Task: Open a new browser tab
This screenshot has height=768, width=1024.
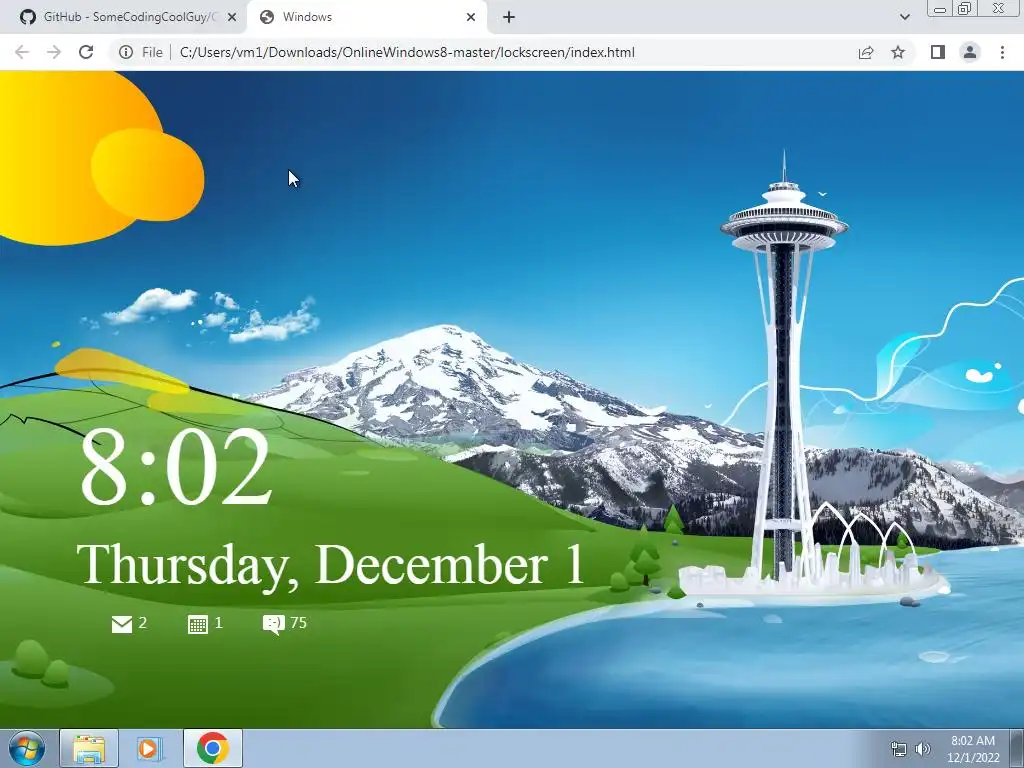Action: pyautogui.click(x=509, y=17)
